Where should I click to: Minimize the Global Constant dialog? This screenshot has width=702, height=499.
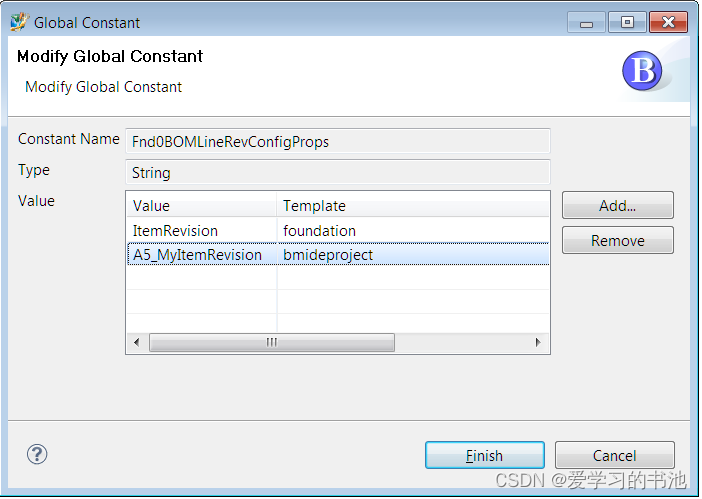tap(586, 22)
